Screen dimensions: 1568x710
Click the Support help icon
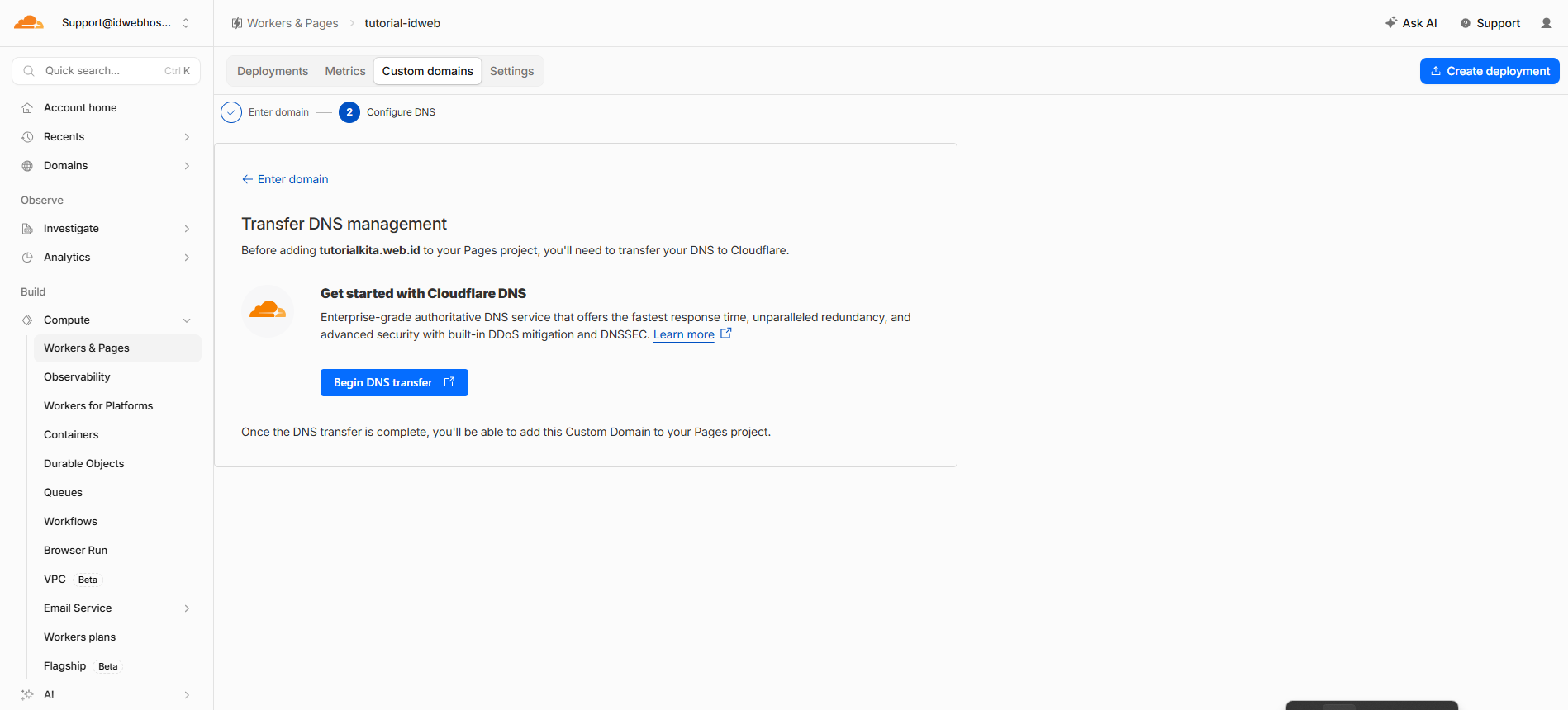click(1466, 23)
